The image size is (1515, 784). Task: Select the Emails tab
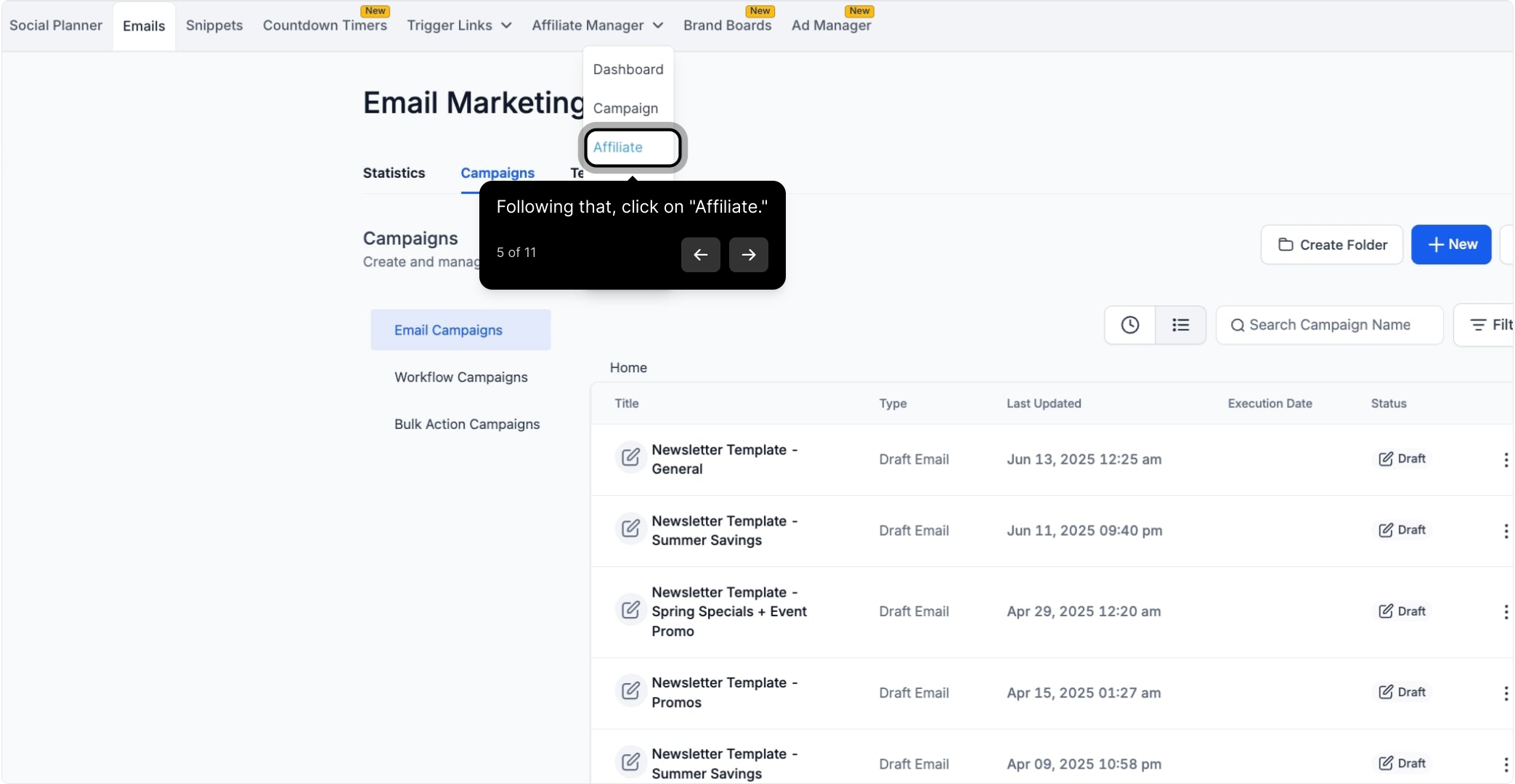(144, 26)
